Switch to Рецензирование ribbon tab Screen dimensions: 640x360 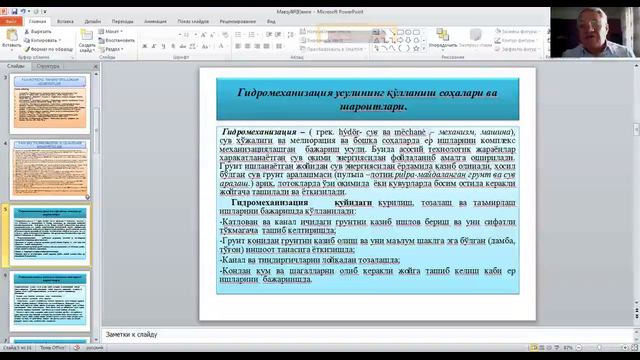[x=238, y=21]
